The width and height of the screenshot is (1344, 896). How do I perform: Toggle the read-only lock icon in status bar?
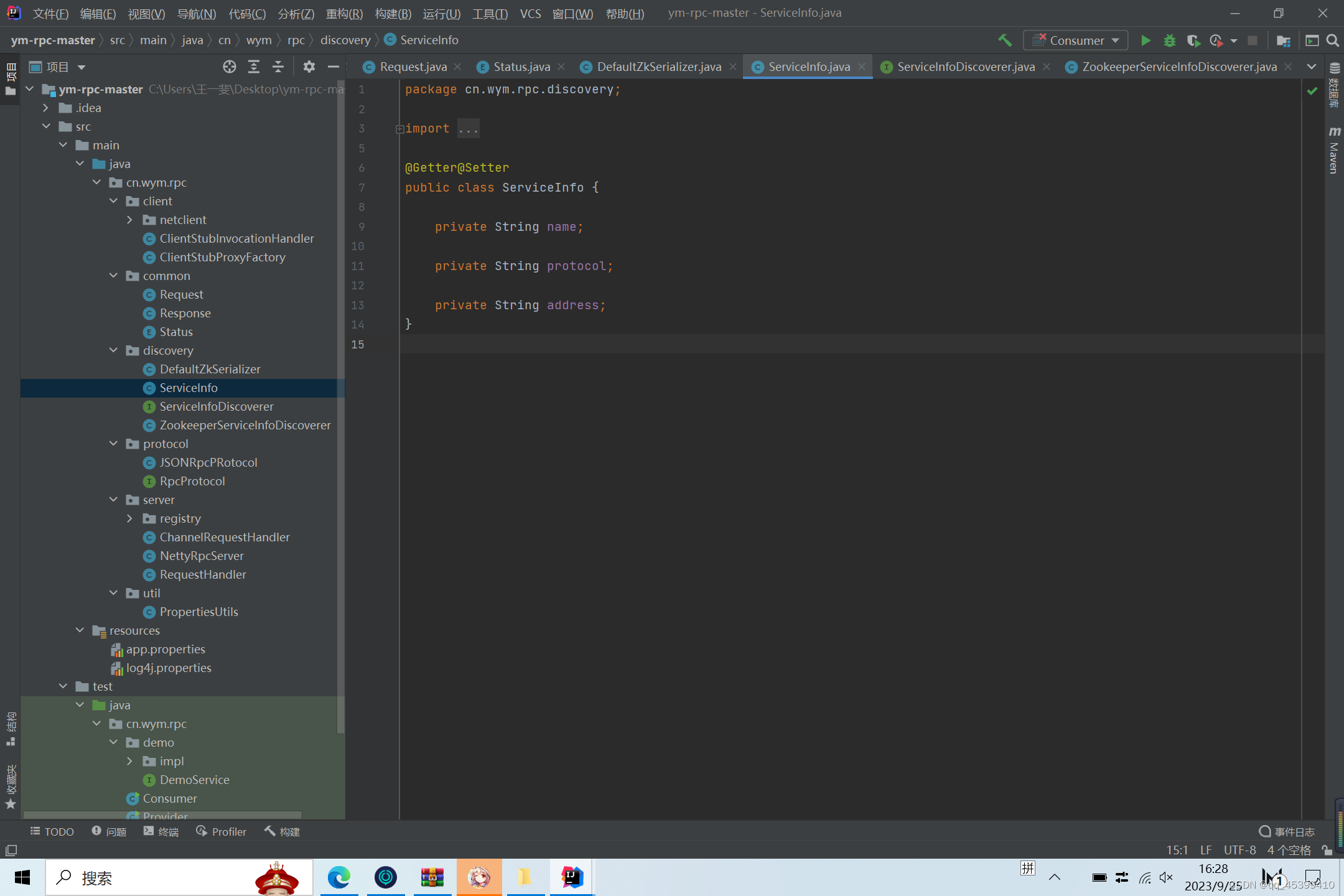pyautogui.click(x=1327, y=850)
